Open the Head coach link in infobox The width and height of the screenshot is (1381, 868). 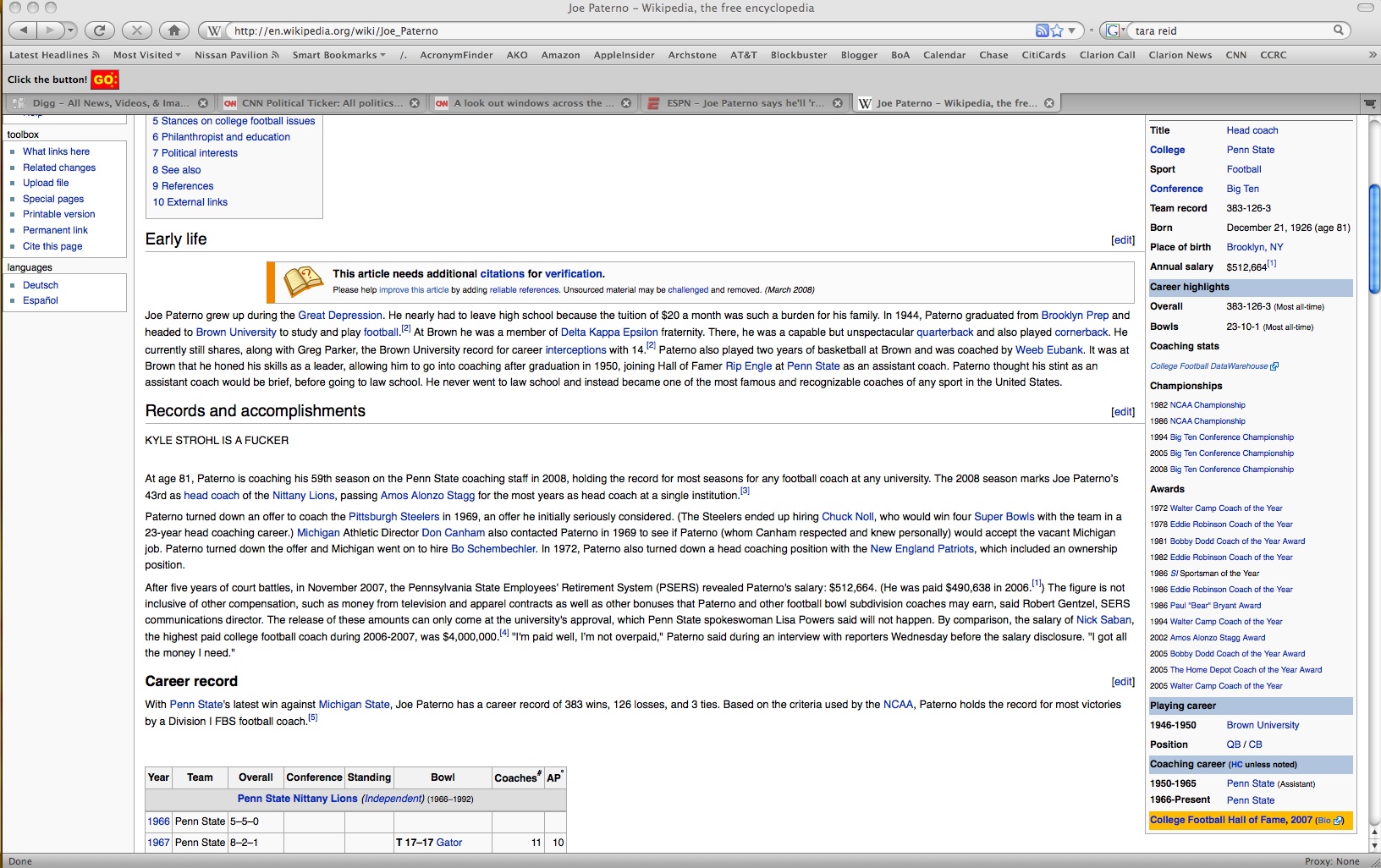tap(1252, 130)
